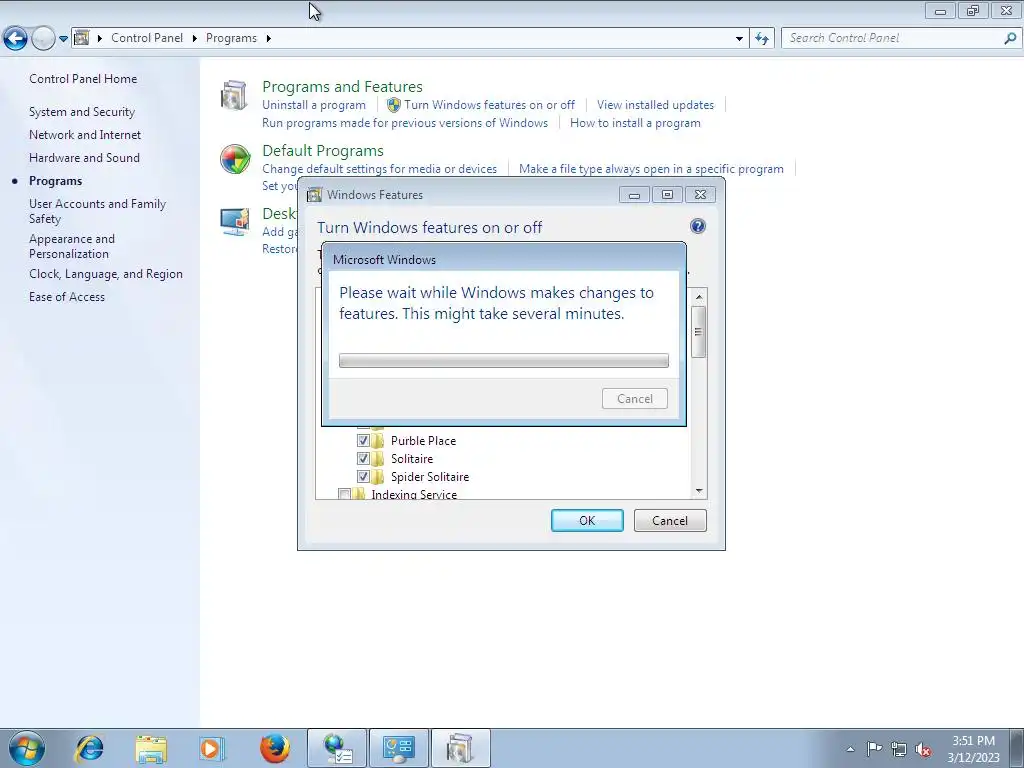Click the progress bar in Microsoft Windows dialog
This screenshot has height=768, width=1024.
click(504, 360)
